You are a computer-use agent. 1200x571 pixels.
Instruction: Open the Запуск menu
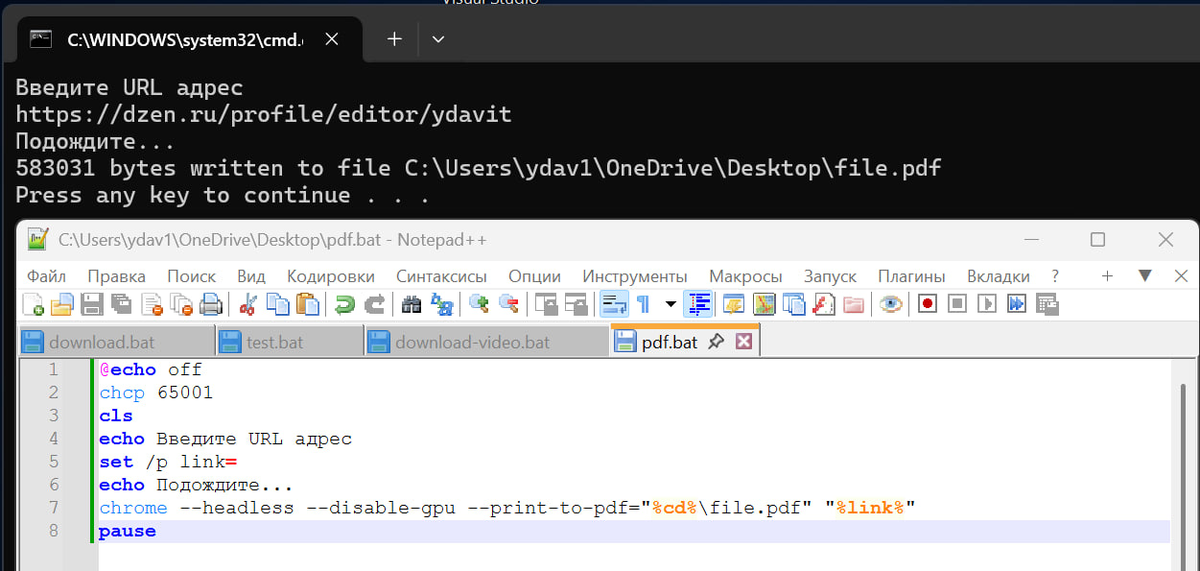pos(831,276)
